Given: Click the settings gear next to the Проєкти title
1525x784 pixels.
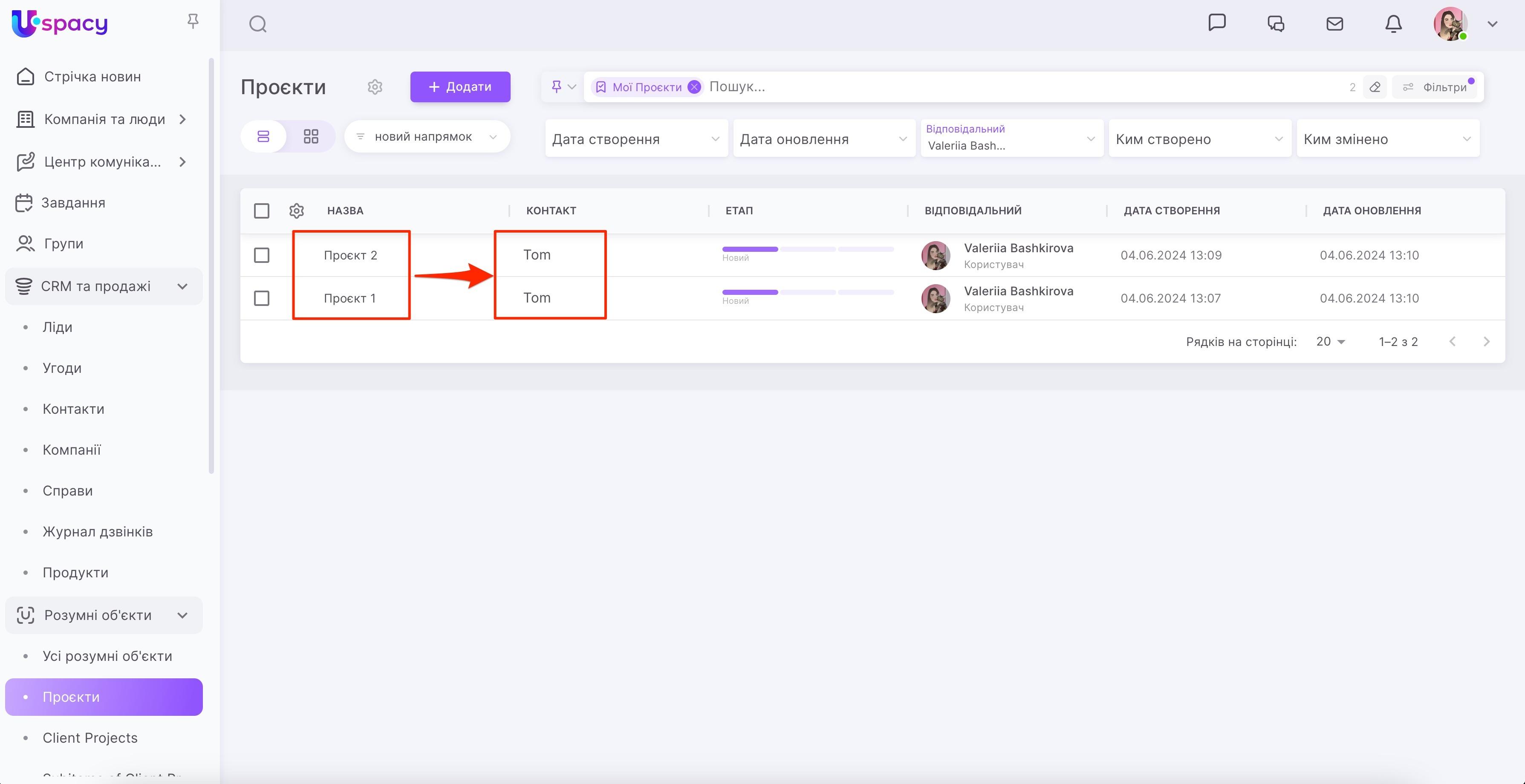Looking at the screenshot, I should tap(375, 87).
